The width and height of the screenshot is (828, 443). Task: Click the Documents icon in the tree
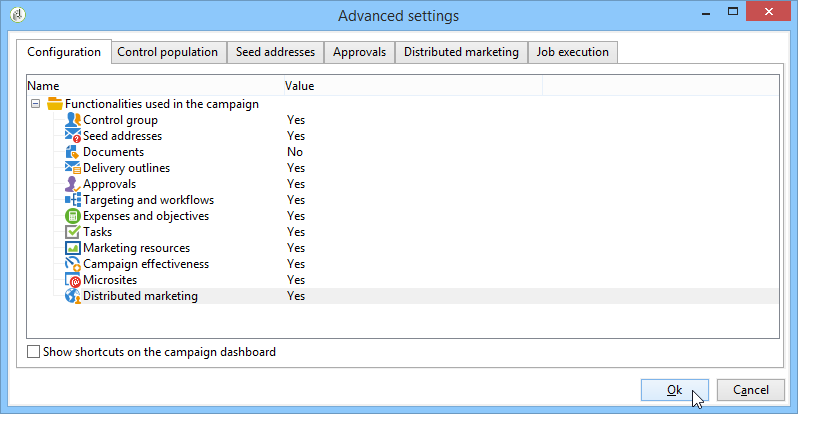[x=72, y=152]
